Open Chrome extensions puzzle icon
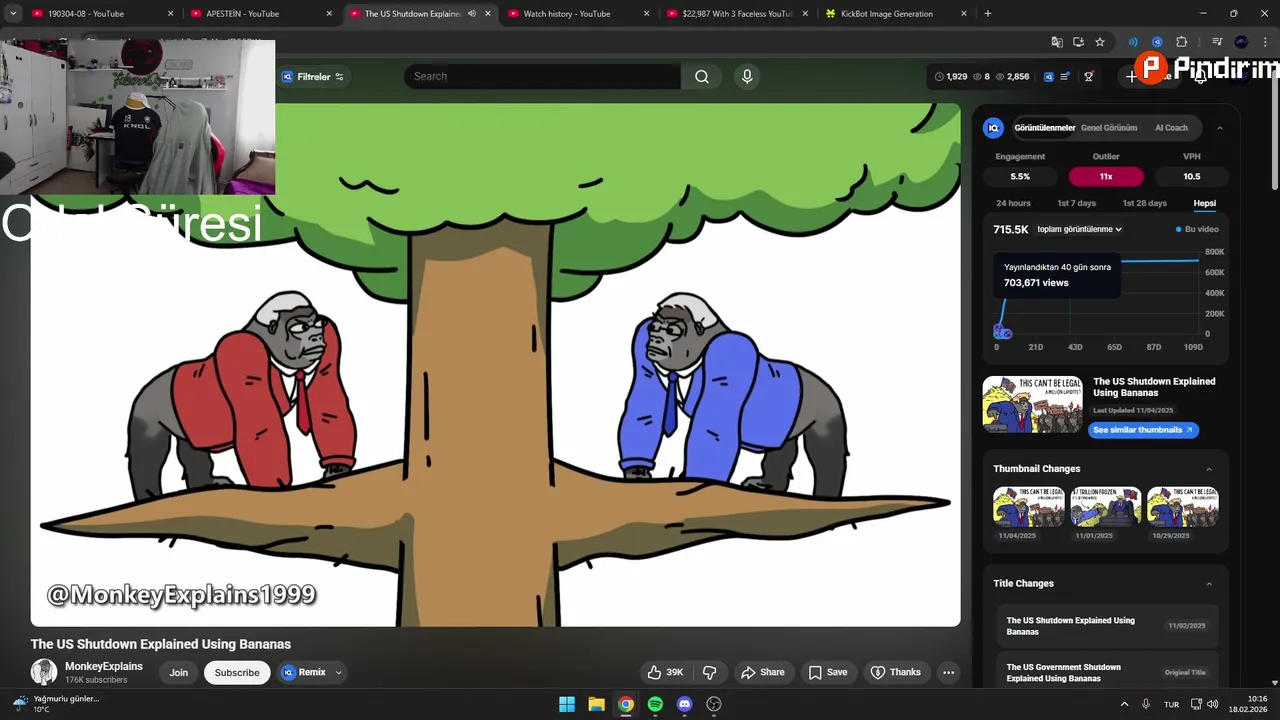The width and height of the screenshot is (1280, 720). point(1181,42)
